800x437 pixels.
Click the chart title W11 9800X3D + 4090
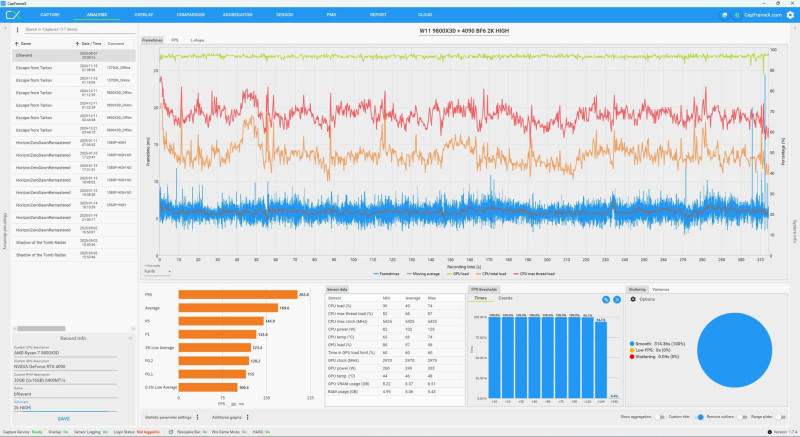tap(464, 31)
